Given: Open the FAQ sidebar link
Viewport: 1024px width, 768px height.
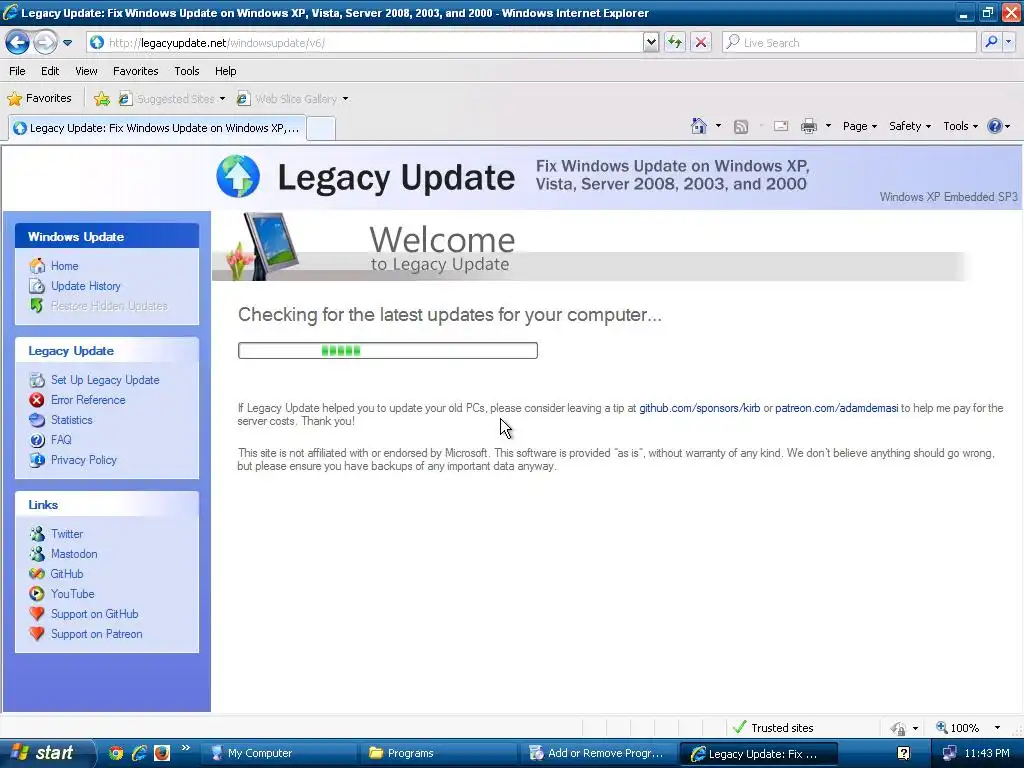Looking at the screenshot, I should pos(61,440).
